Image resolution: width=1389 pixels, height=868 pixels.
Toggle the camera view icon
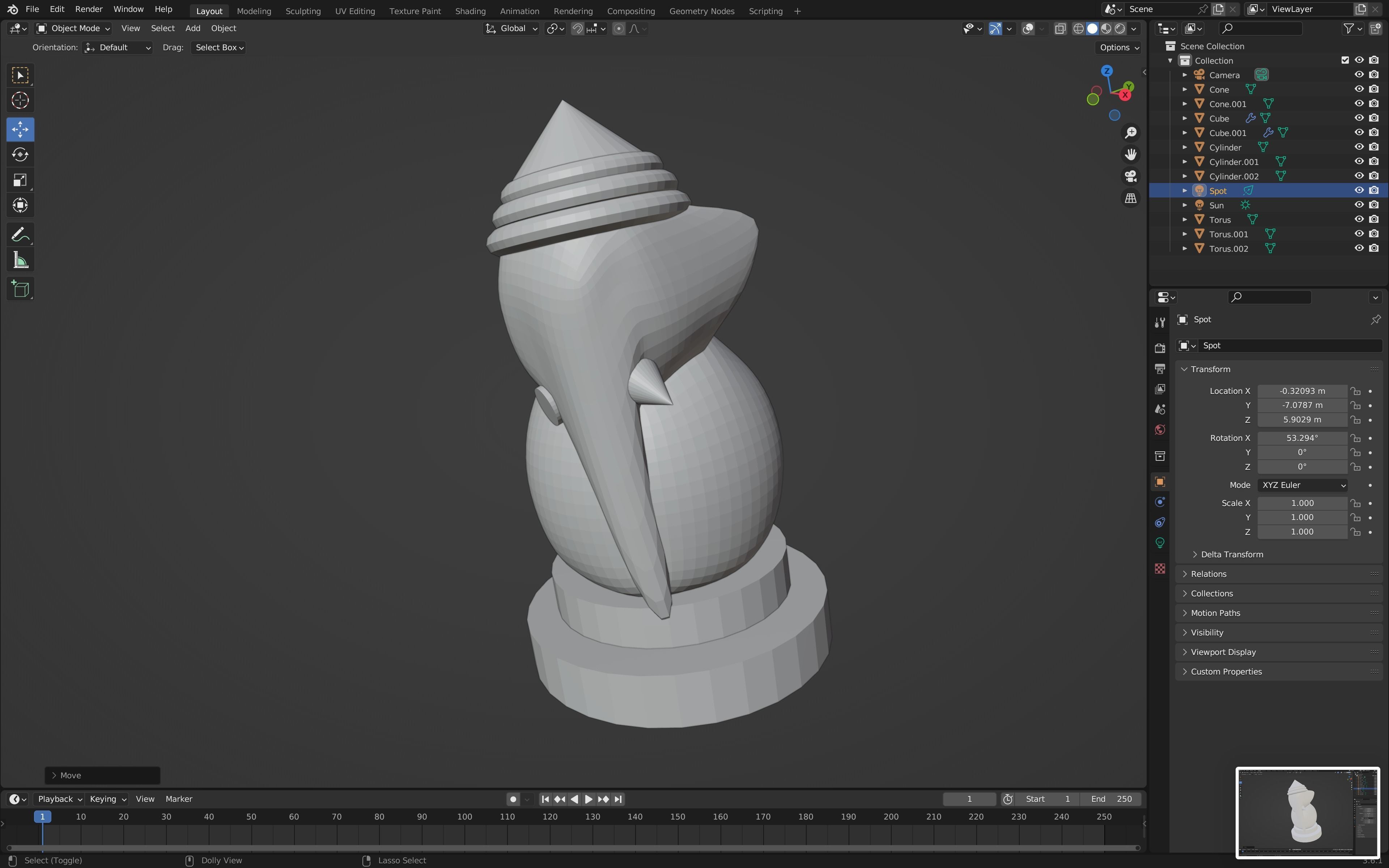point(1131,176)
